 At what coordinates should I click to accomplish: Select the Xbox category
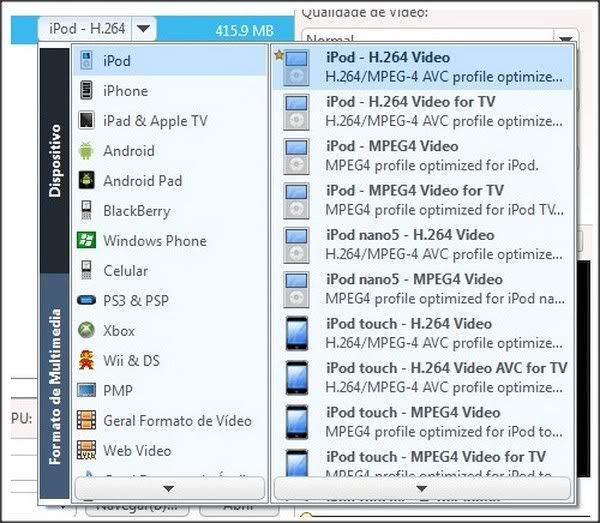point(170,330)
